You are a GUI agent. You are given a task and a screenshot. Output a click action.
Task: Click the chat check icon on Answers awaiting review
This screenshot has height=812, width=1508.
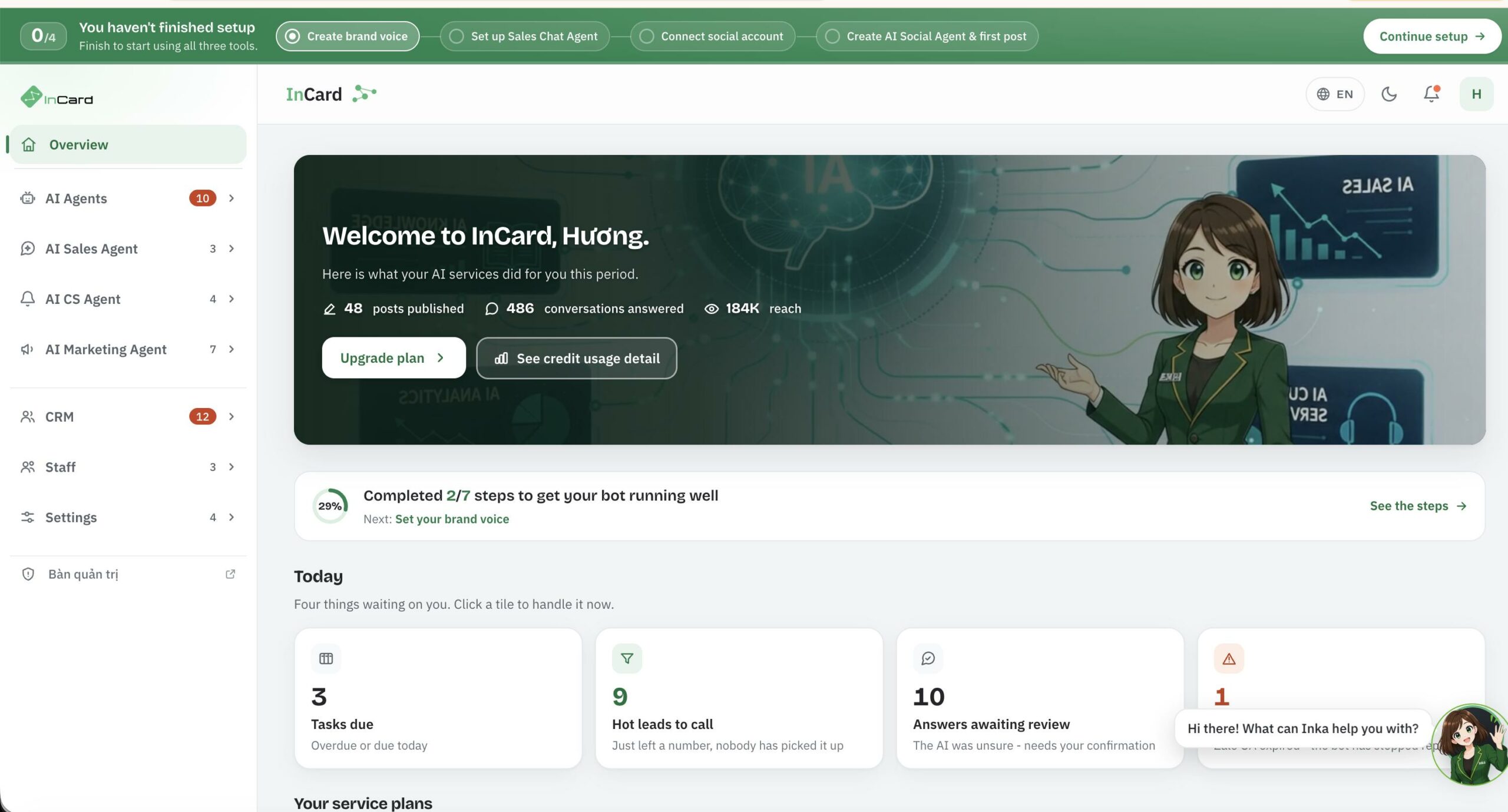pos(928,658)
